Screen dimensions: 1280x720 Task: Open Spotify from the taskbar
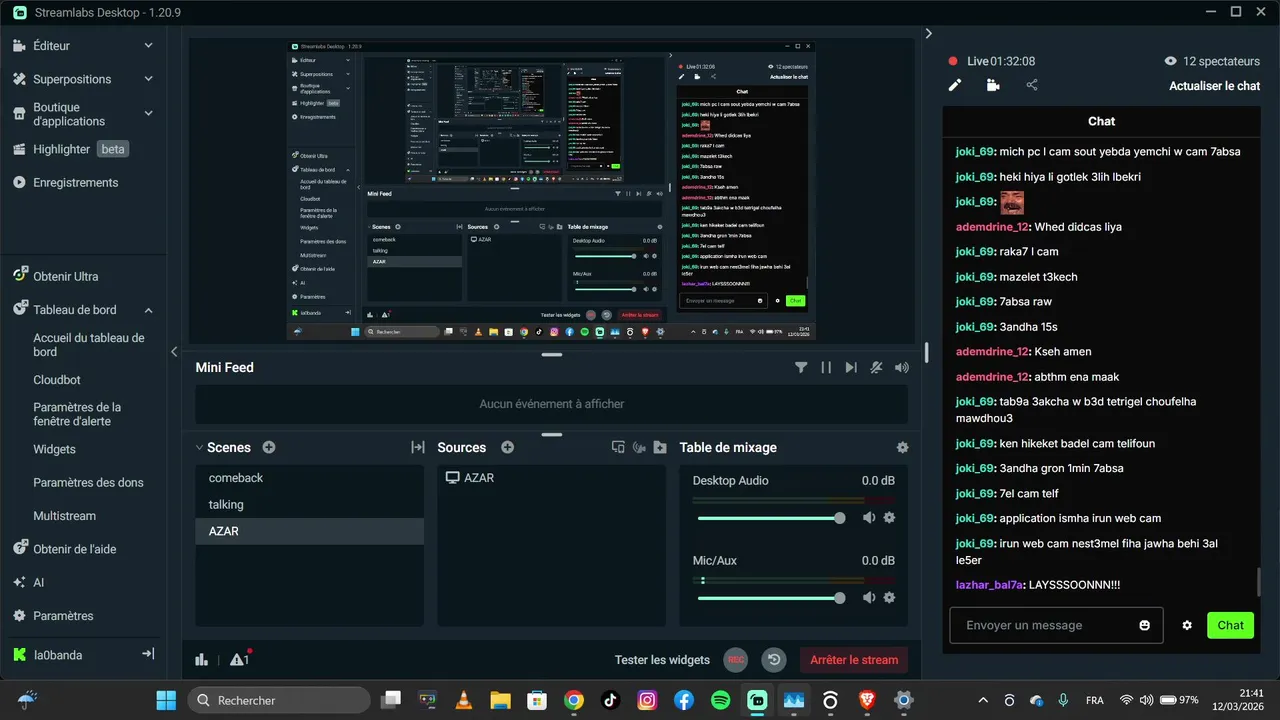click(x=720, y=700)
